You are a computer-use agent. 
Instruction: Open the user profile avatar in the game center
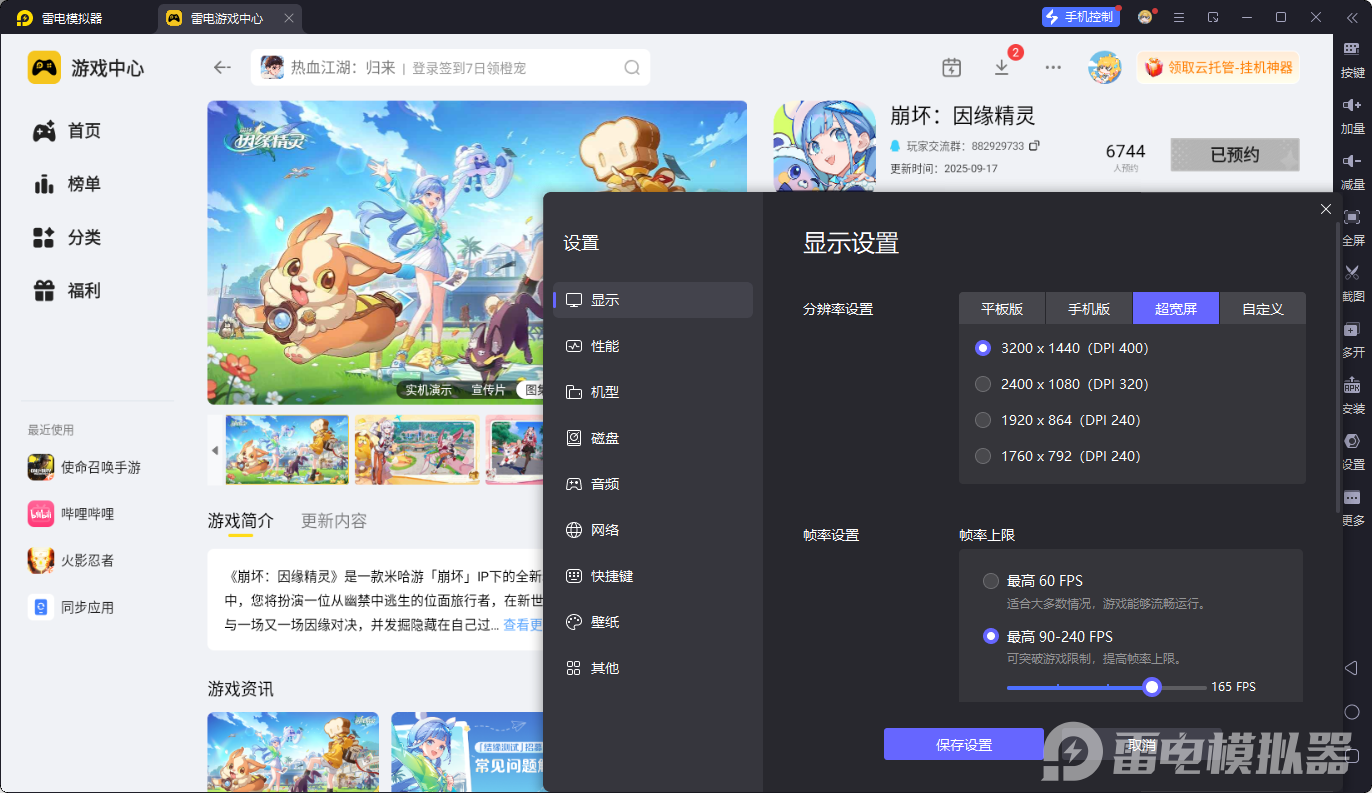click(1105, 67)
